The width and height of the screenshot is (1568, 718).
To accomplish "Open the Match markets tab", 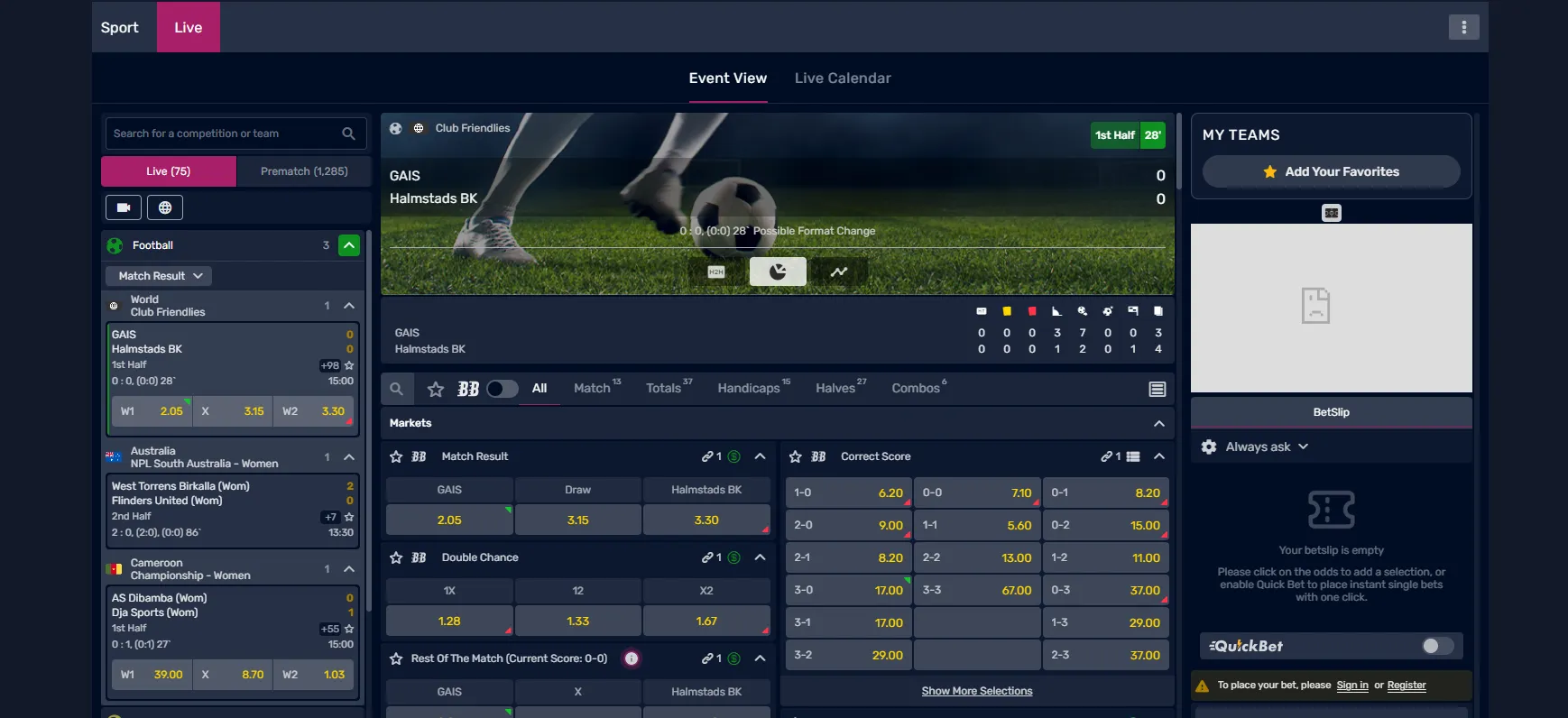I will click(597, 388).
